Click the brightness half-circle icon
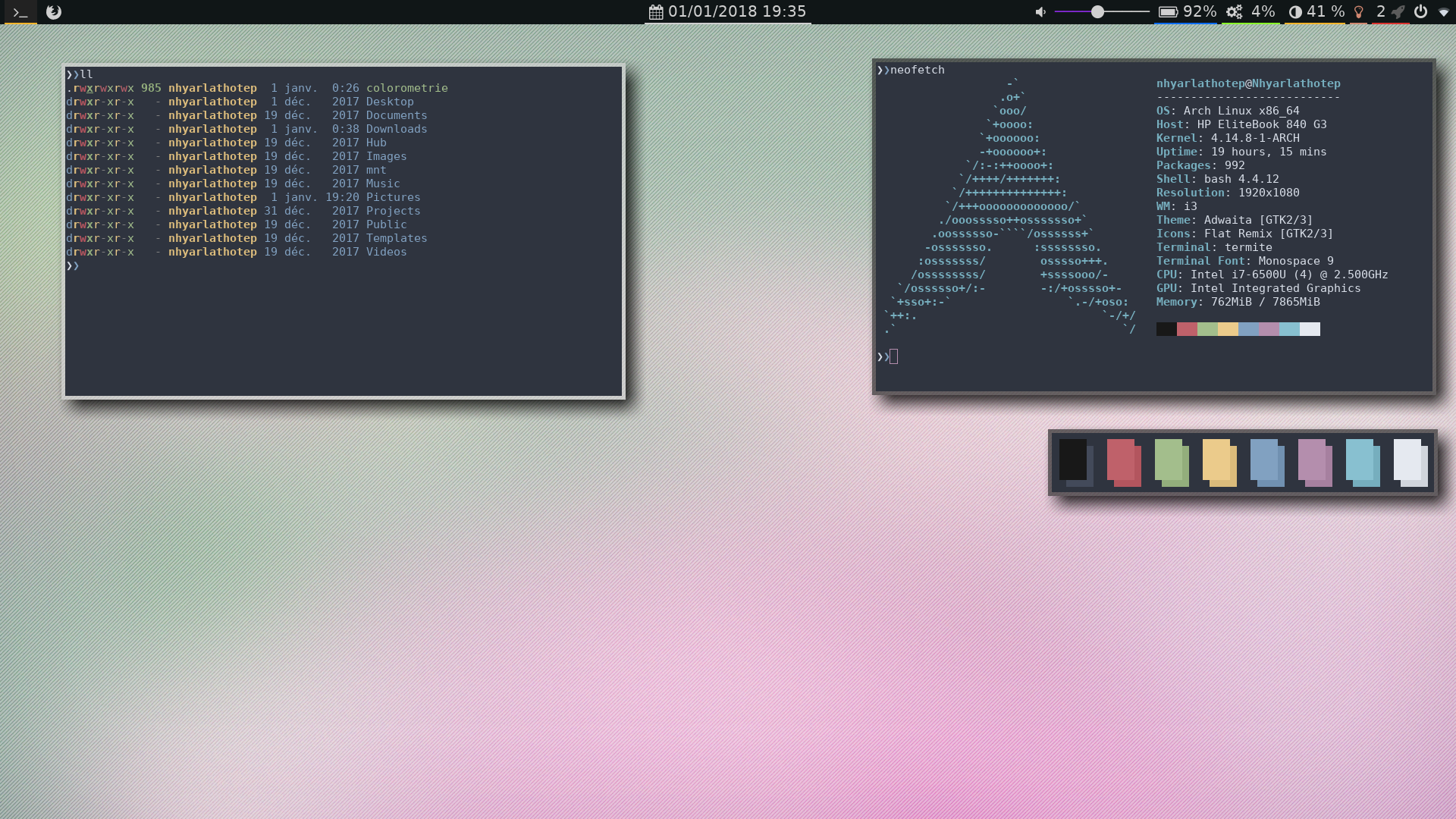Screen dimensions: 1456x819 click(1295, 12)
